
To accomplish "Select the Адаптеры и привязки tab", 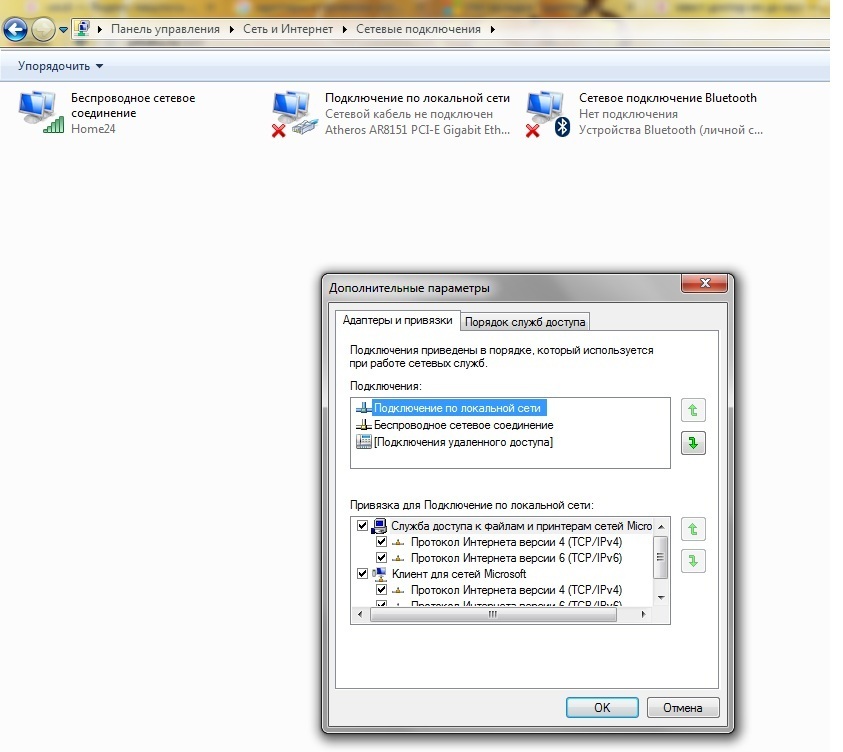I will coord(397,320).
